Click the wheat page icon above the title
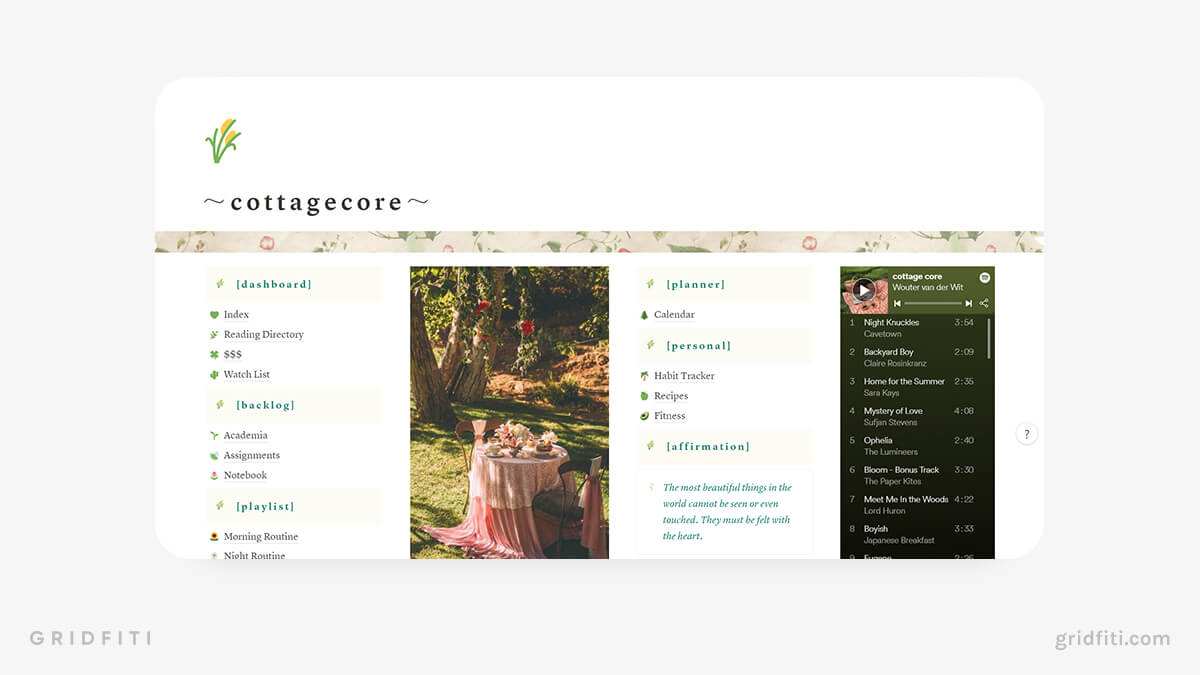The width and height of the screenshot is (1200, 675). pyautogui.click(x=223, y=141)
